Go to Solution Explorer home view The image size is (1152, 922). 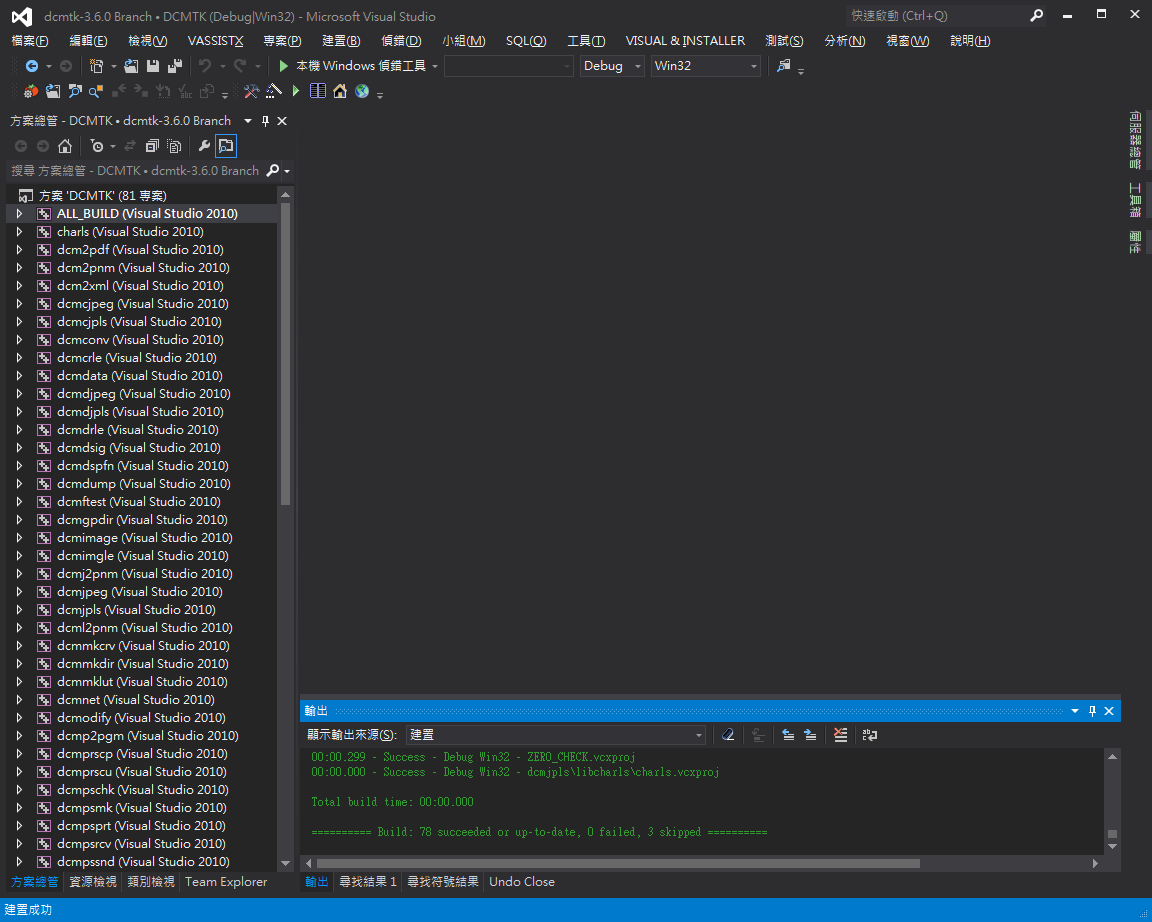[65, 146]
